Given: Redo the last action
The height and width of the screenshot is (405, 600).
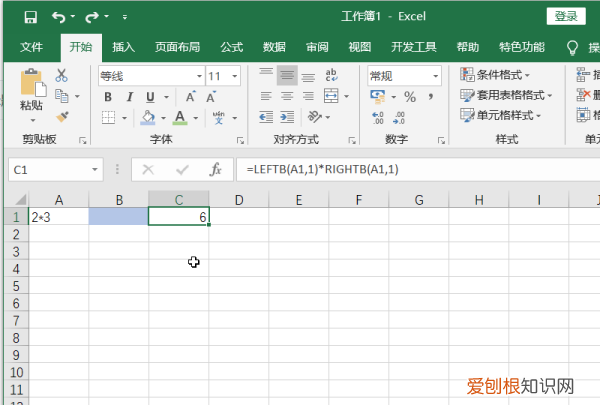Looking at the screenshot, I should 92,17.
